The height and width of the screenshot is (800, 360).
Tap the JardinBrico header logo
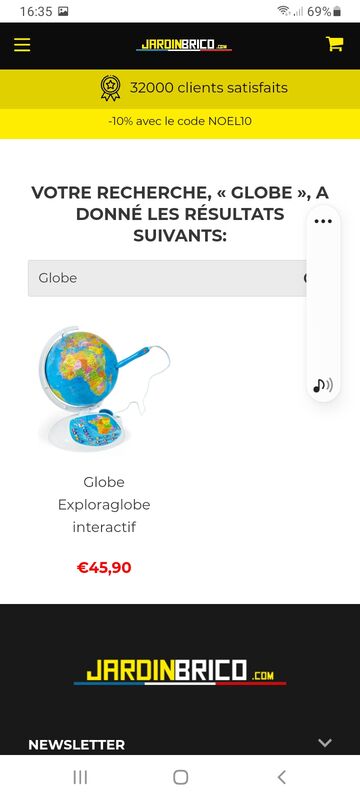pyautogui.click(x=184, y=45)
